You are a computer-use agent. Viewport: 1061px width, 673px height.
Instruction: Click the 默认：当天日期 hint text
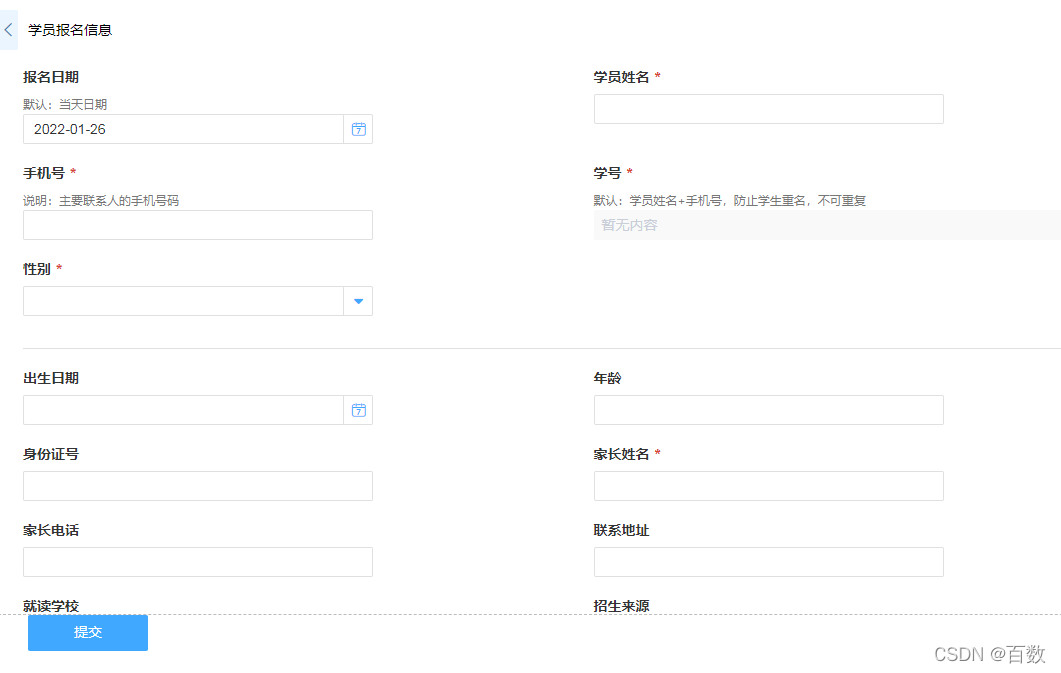(65, 104)
